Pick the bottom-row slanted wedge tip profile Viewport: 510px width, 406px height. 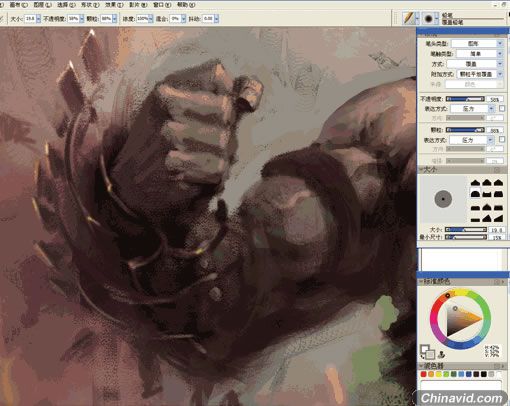(498, 219)
